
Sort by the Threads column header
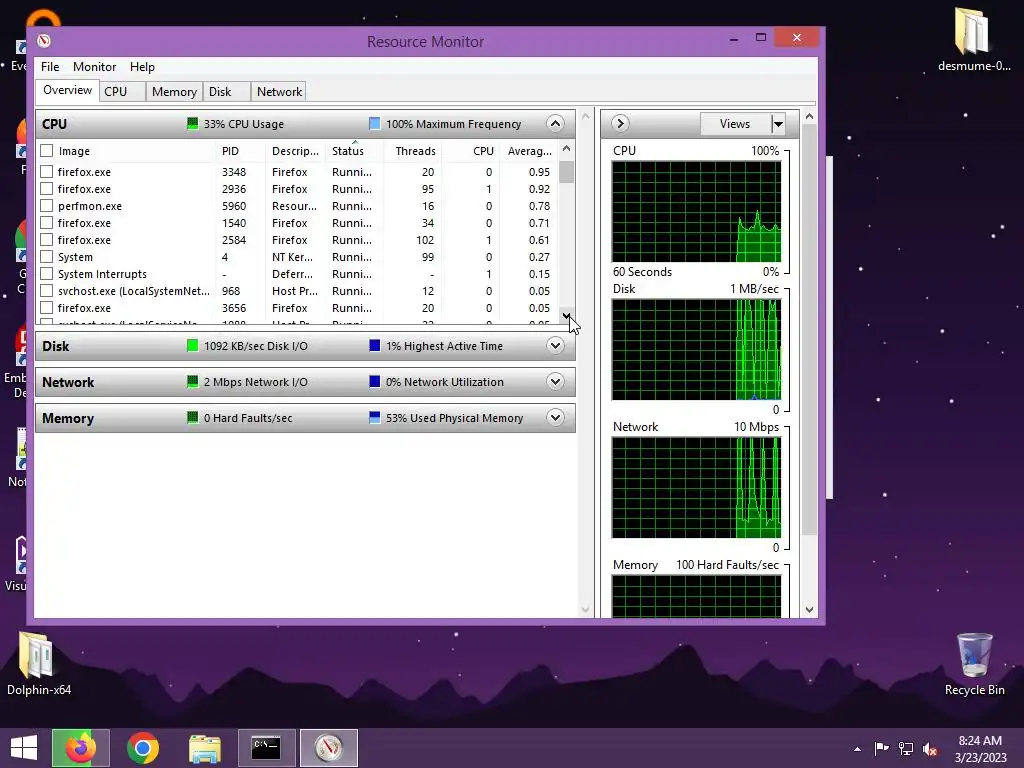413,151
